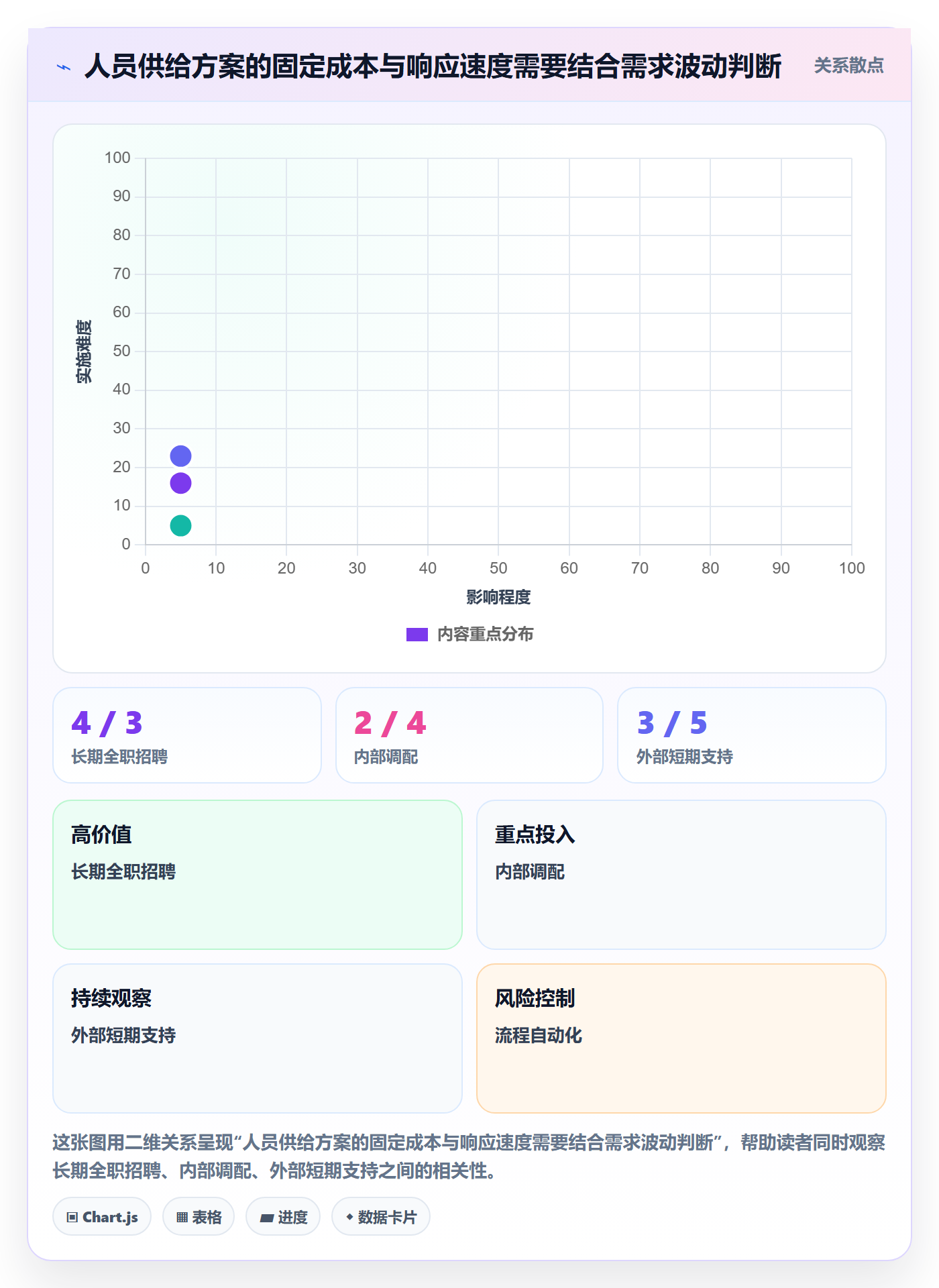939x1288 pixels.
Task: Click the x-axis tick label 50
Action: pos(498,568)
